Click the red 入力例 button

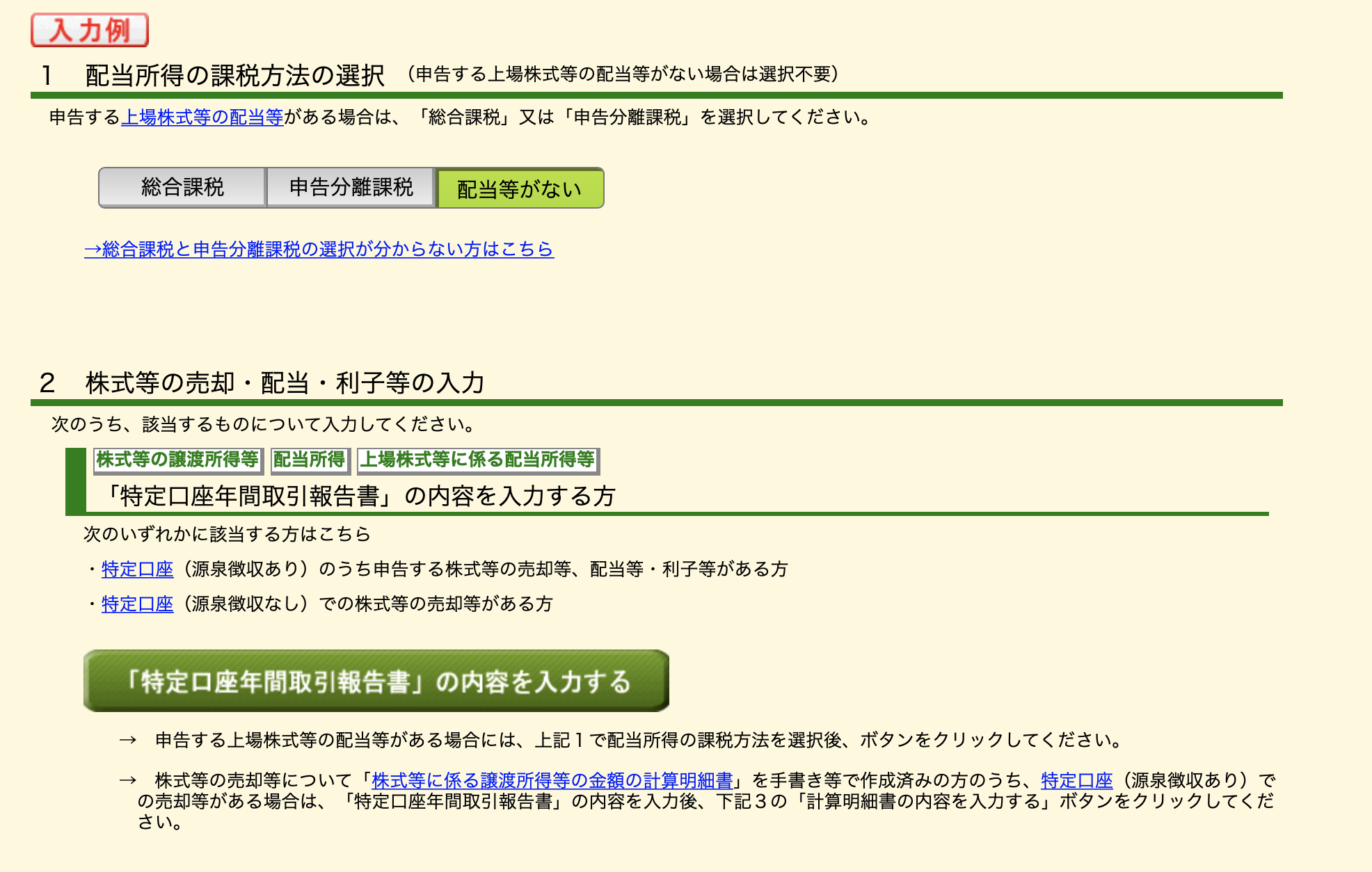[x=90, y=30]
